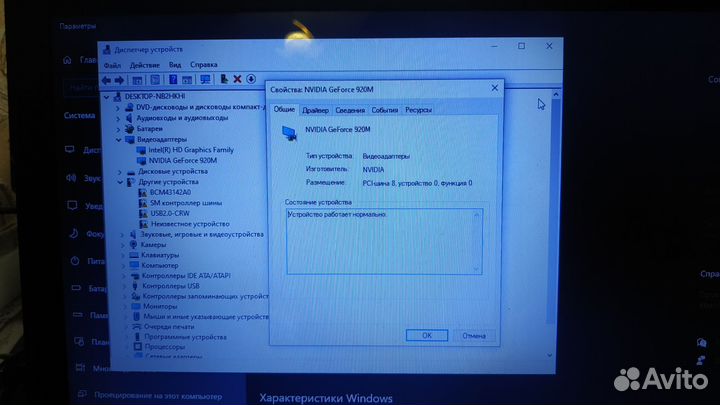The image size is (720, 405).
Task: Switch to the Драйвер tab
Action: 315,110
